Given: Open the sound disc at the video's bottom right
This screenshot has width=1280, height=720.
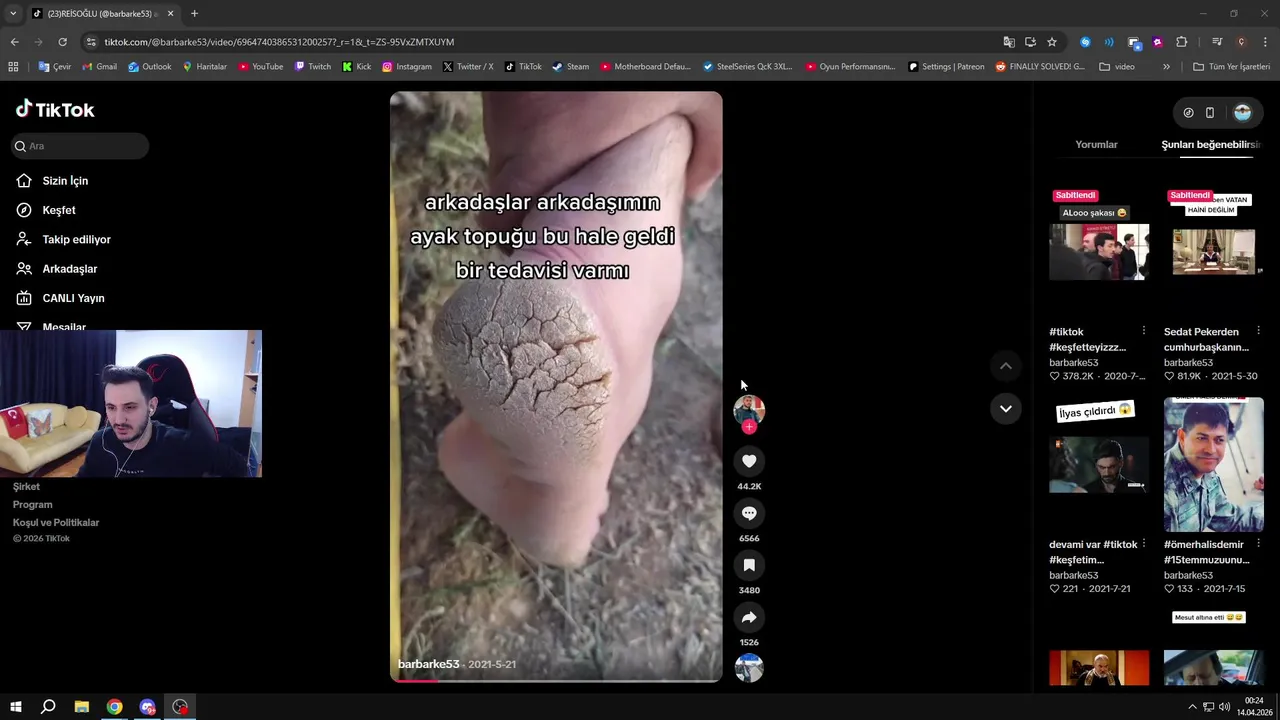Looking at the screenshot, I should [x=749, y=667].
